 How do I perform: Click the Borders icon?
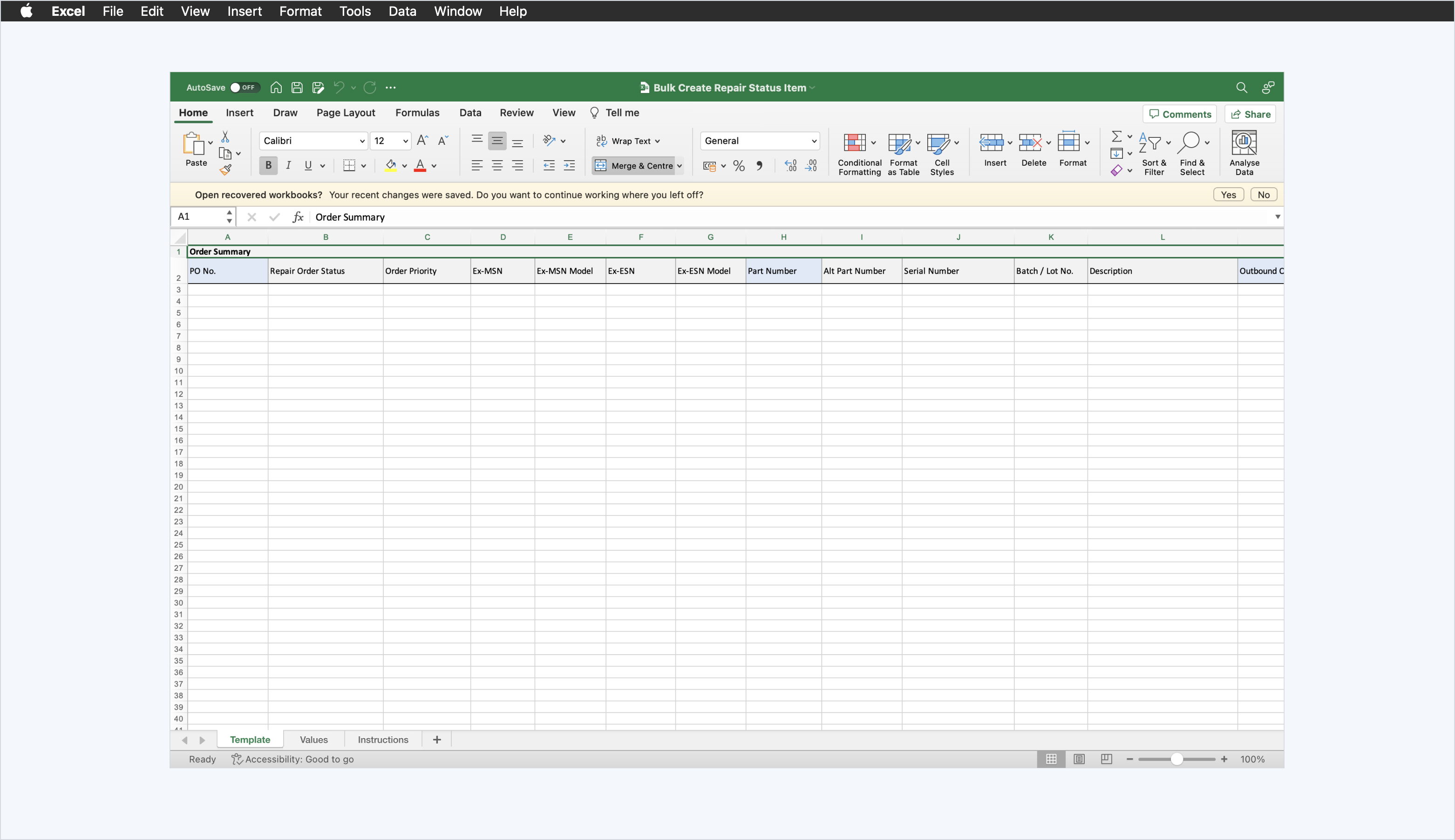pyautogui.click(x=349, y=166)
